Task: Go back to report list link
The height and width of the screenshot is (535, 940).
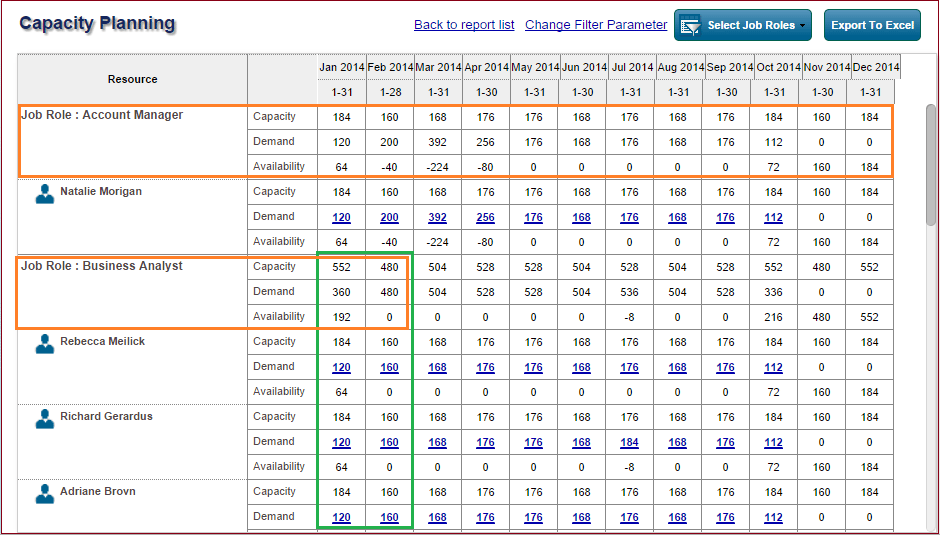Action: [464, 25]
